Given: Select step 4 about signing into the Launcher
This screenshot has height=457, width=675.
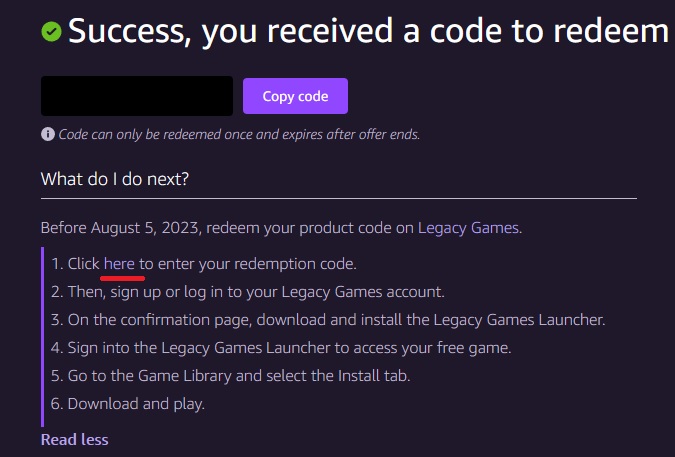Looking at the screenshot, I should 281,348.
